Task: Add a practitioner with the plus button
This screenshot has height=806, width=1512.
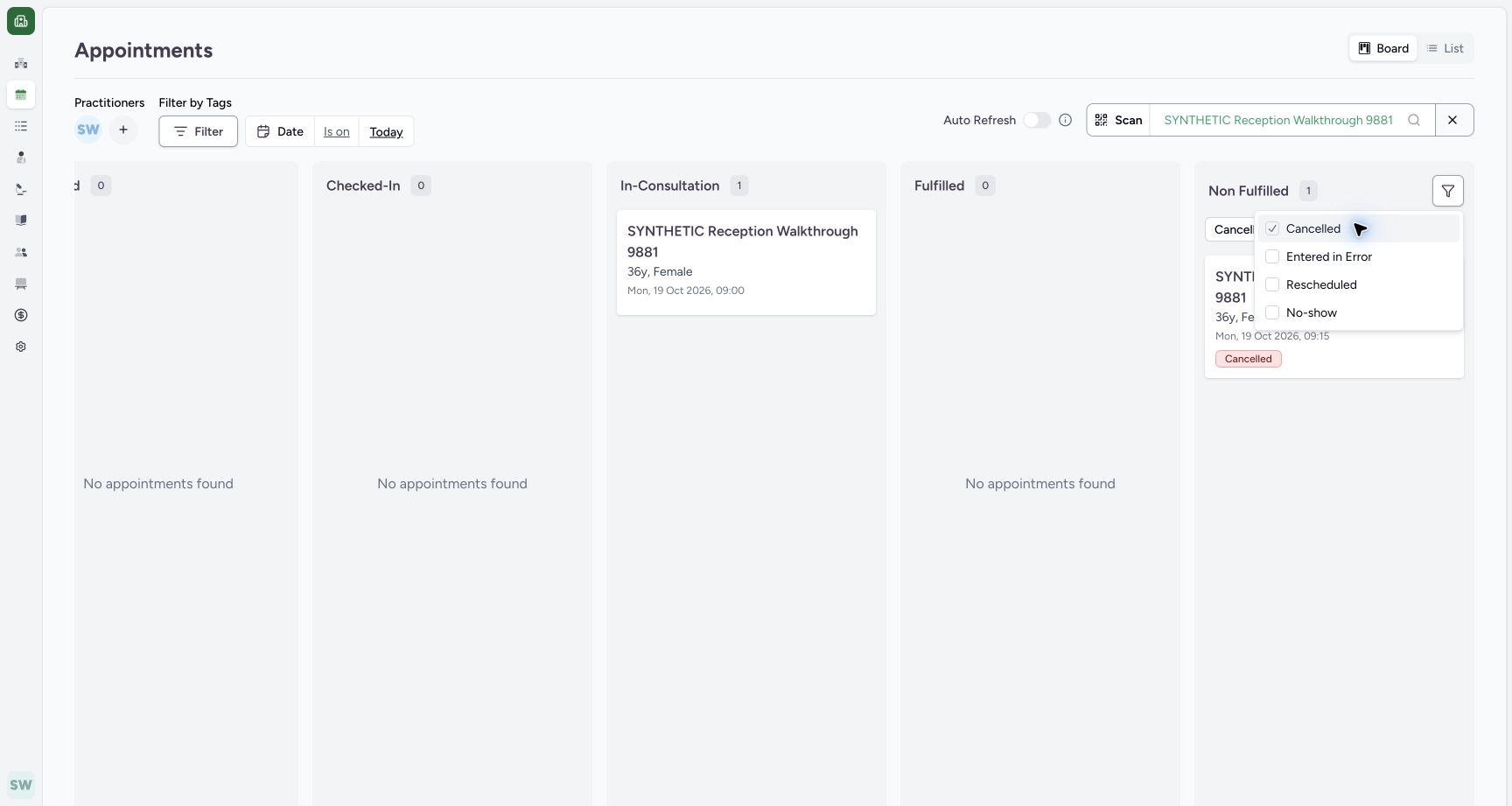Action: [x=123, y=130]
